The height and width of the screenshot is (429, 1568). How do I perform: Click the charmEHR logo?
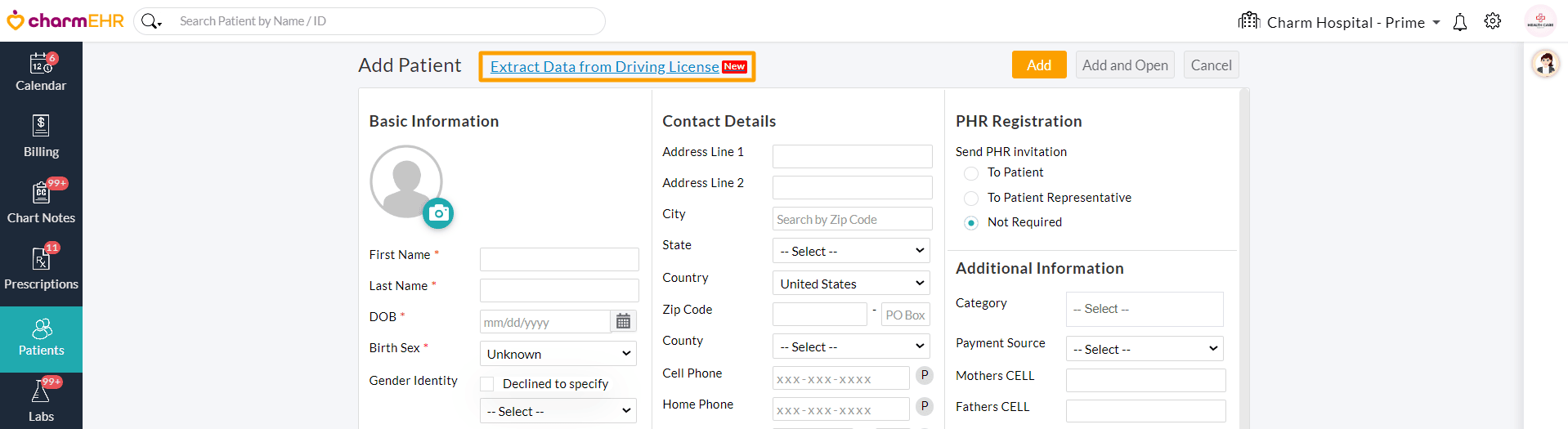pos(65,20)
